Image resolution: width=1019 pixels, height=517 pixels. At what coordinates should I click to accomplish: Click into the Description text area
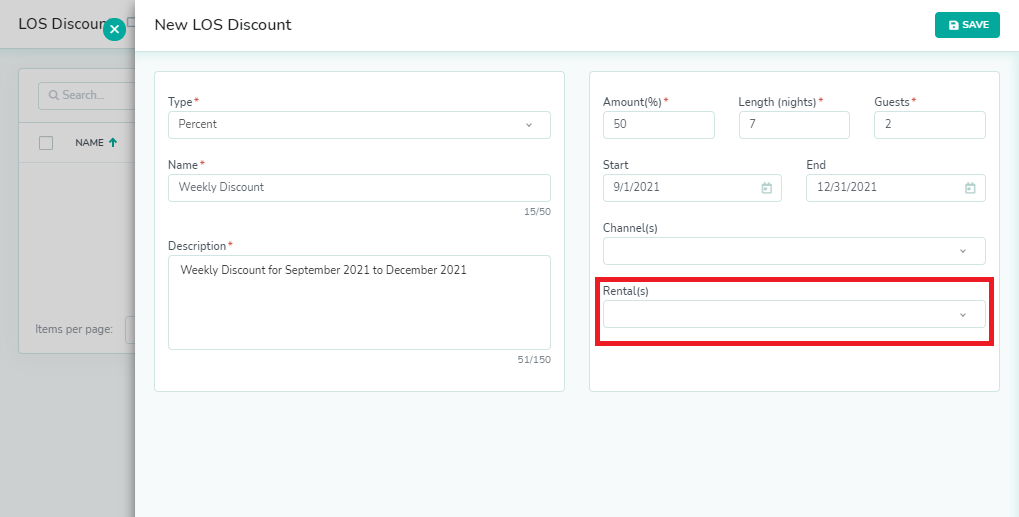pyautogui.click(x=359, y=303)
